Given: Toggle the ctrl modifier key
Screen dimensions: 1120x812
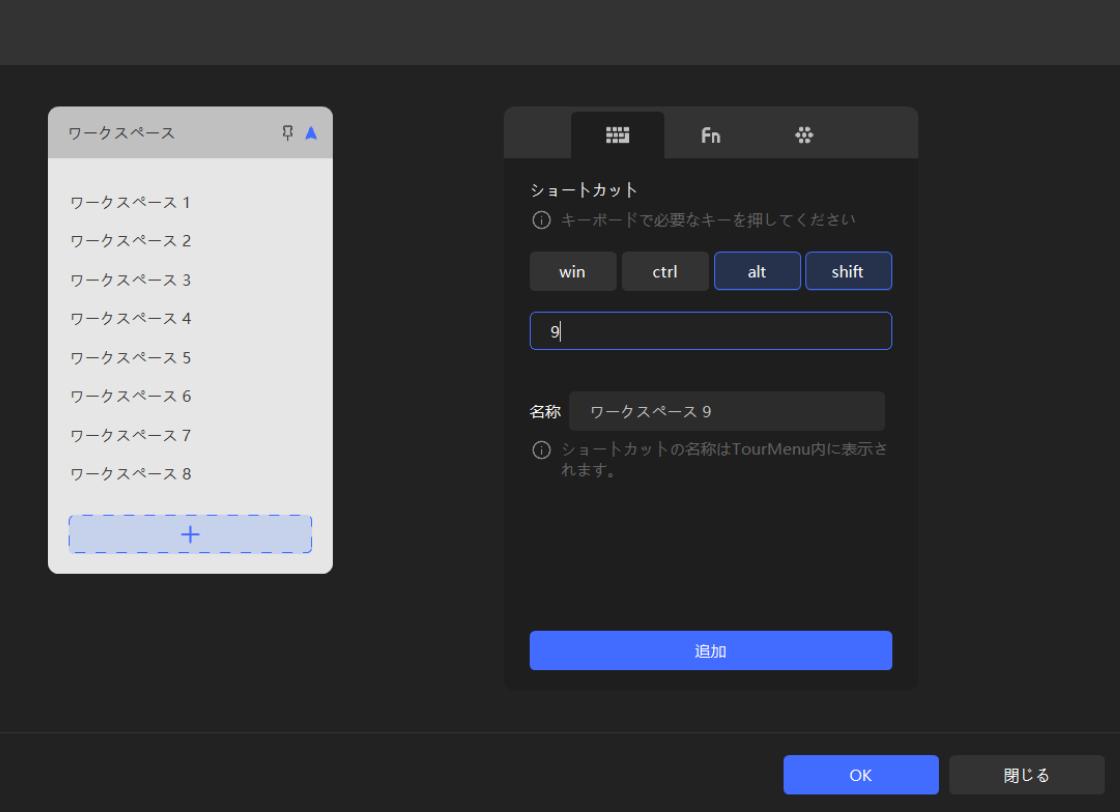Looking at the screenshot, I should (x=665, y=271).
